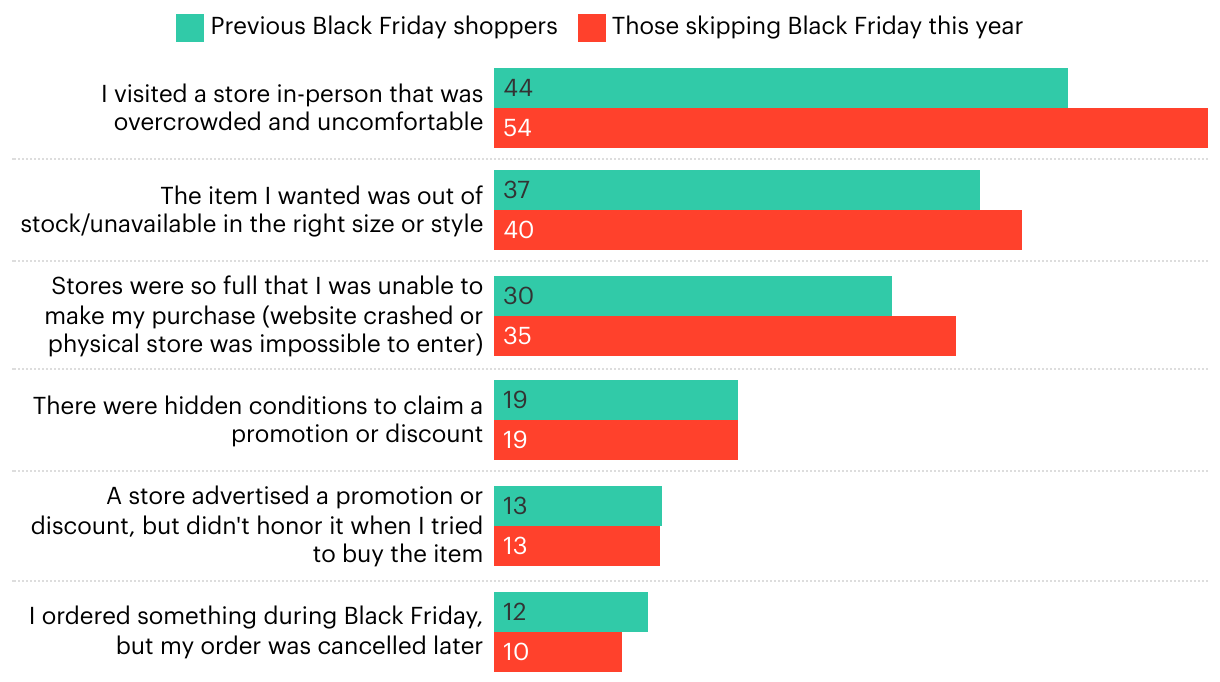1220x682 pixels.
Task: Click the overcrowded and uncomfortable store label
Action: coord(292,108)
